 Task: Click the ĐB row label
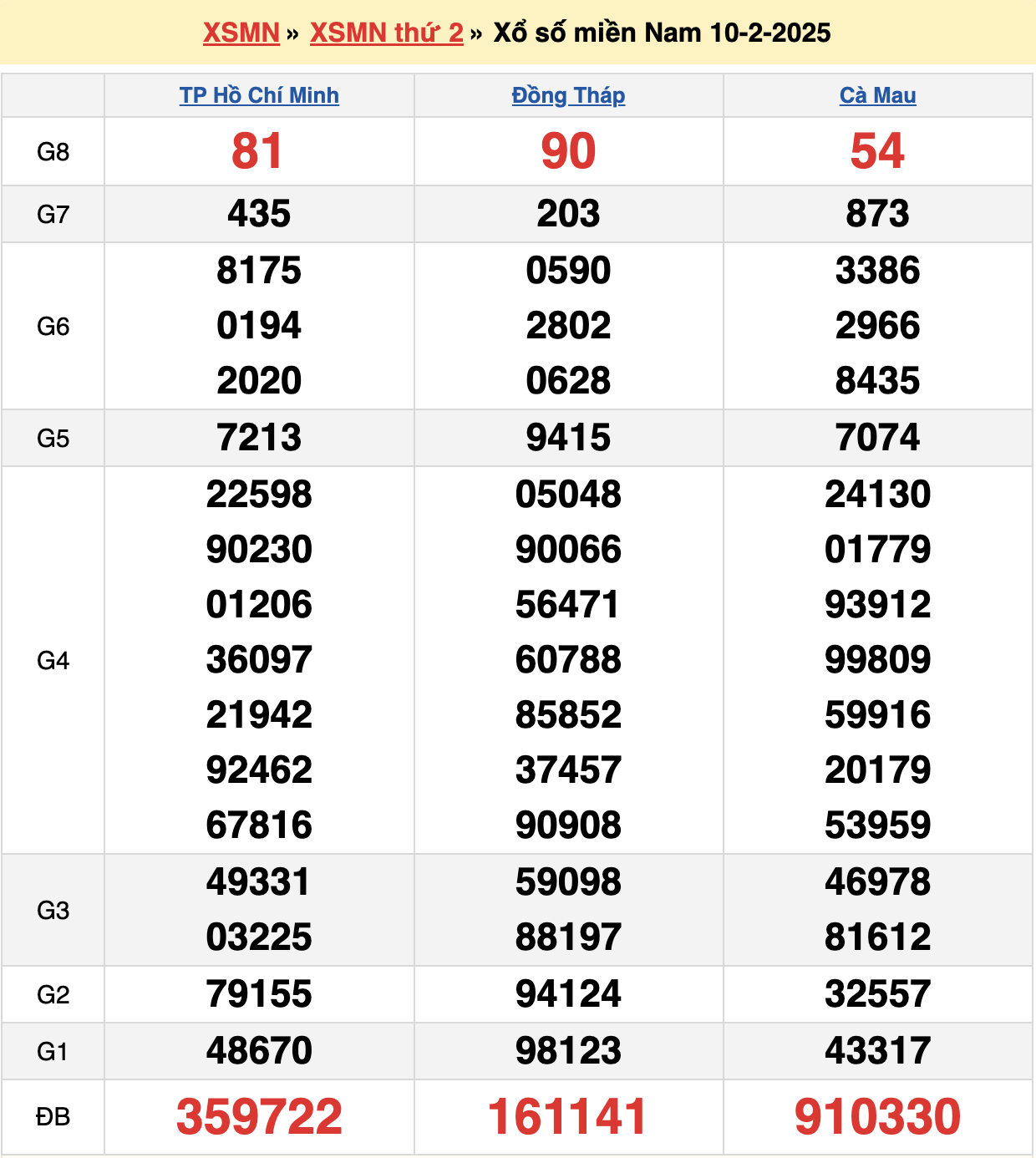(53, 1117)
